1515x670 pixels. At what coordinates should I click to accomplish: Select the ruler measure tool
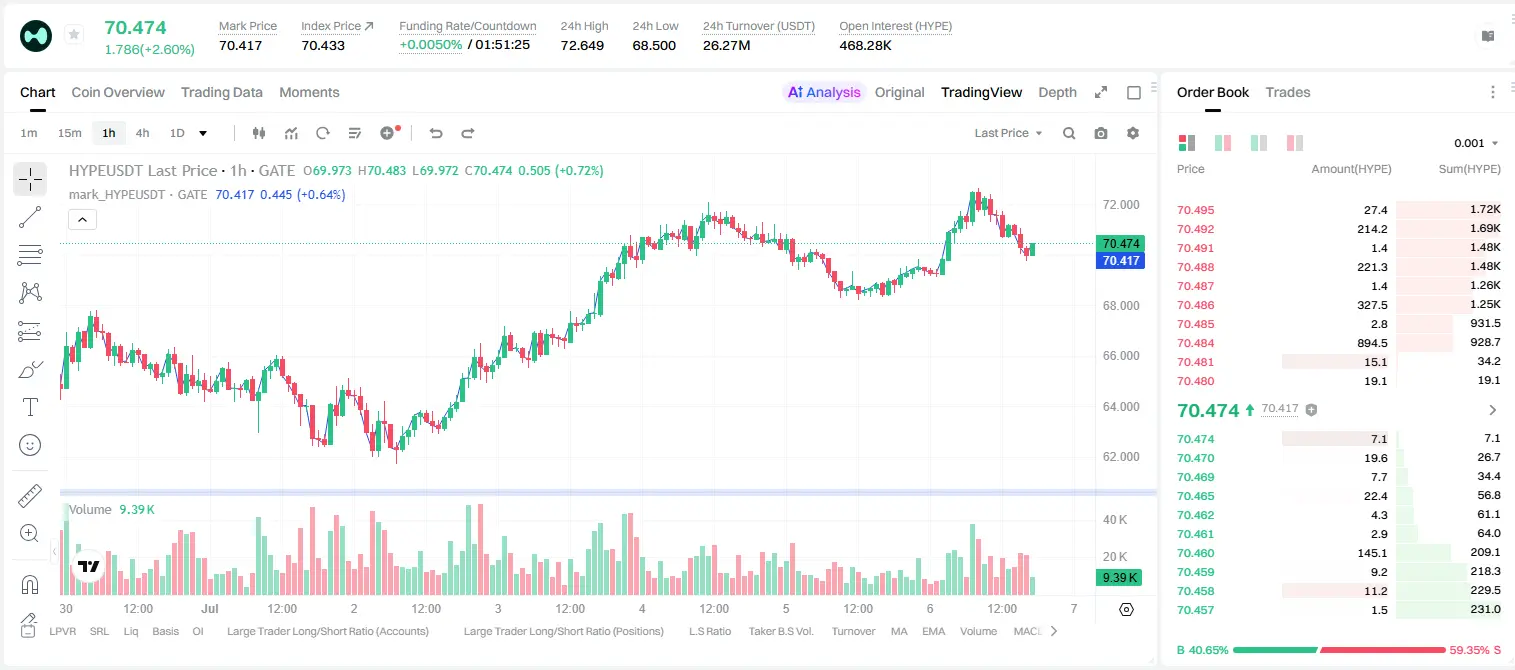30,495
